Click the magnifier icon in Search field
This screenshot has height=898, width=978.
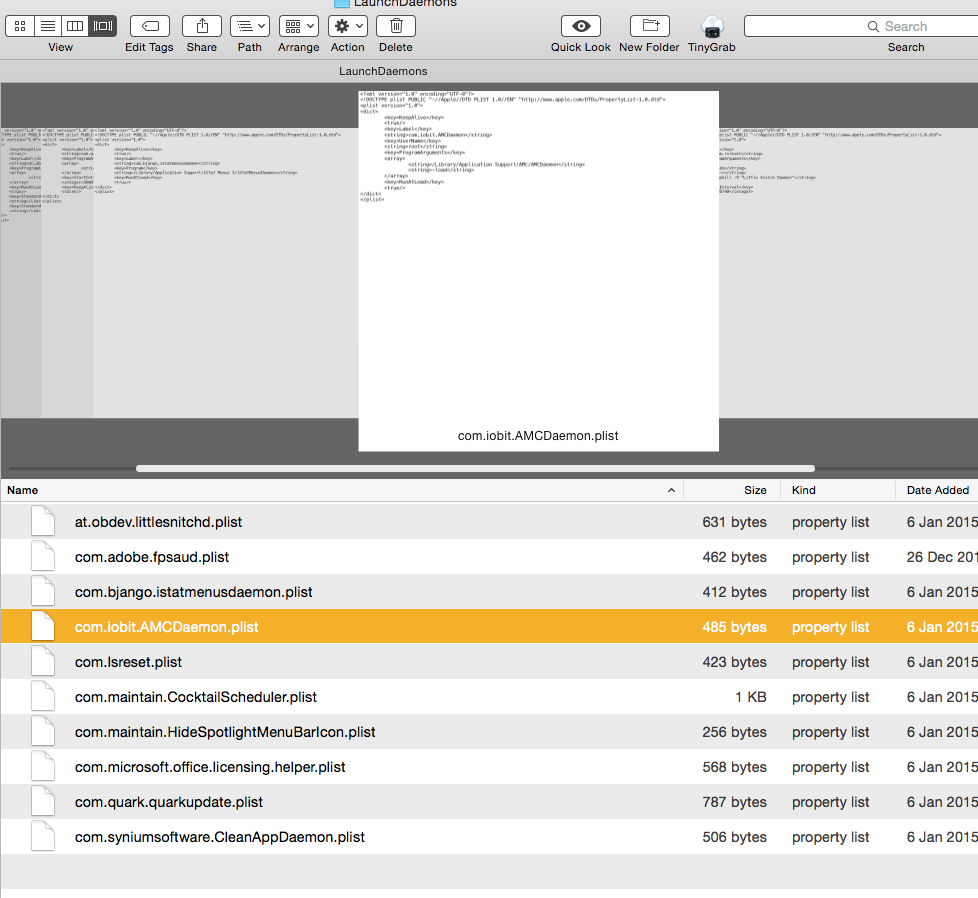(x=873, y=26)
